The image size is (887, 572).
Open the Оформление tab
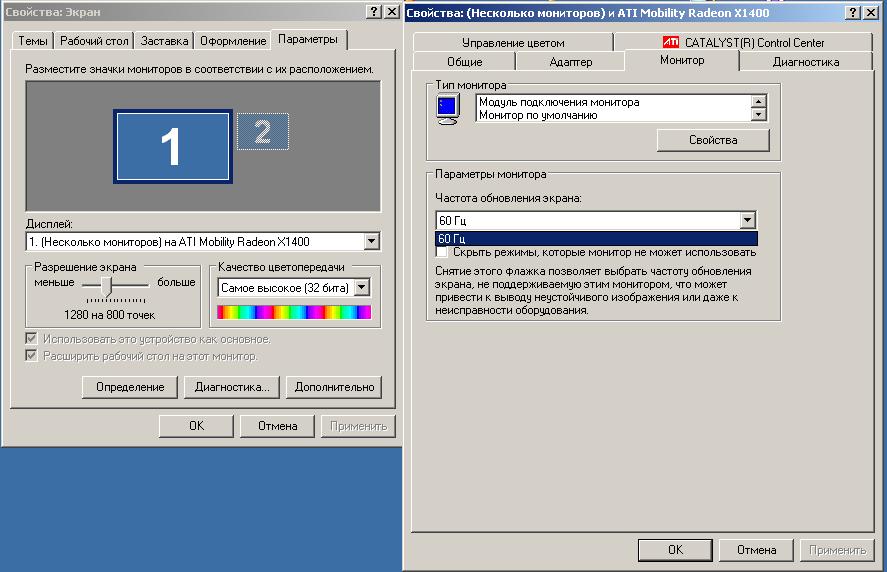(233, 41)
